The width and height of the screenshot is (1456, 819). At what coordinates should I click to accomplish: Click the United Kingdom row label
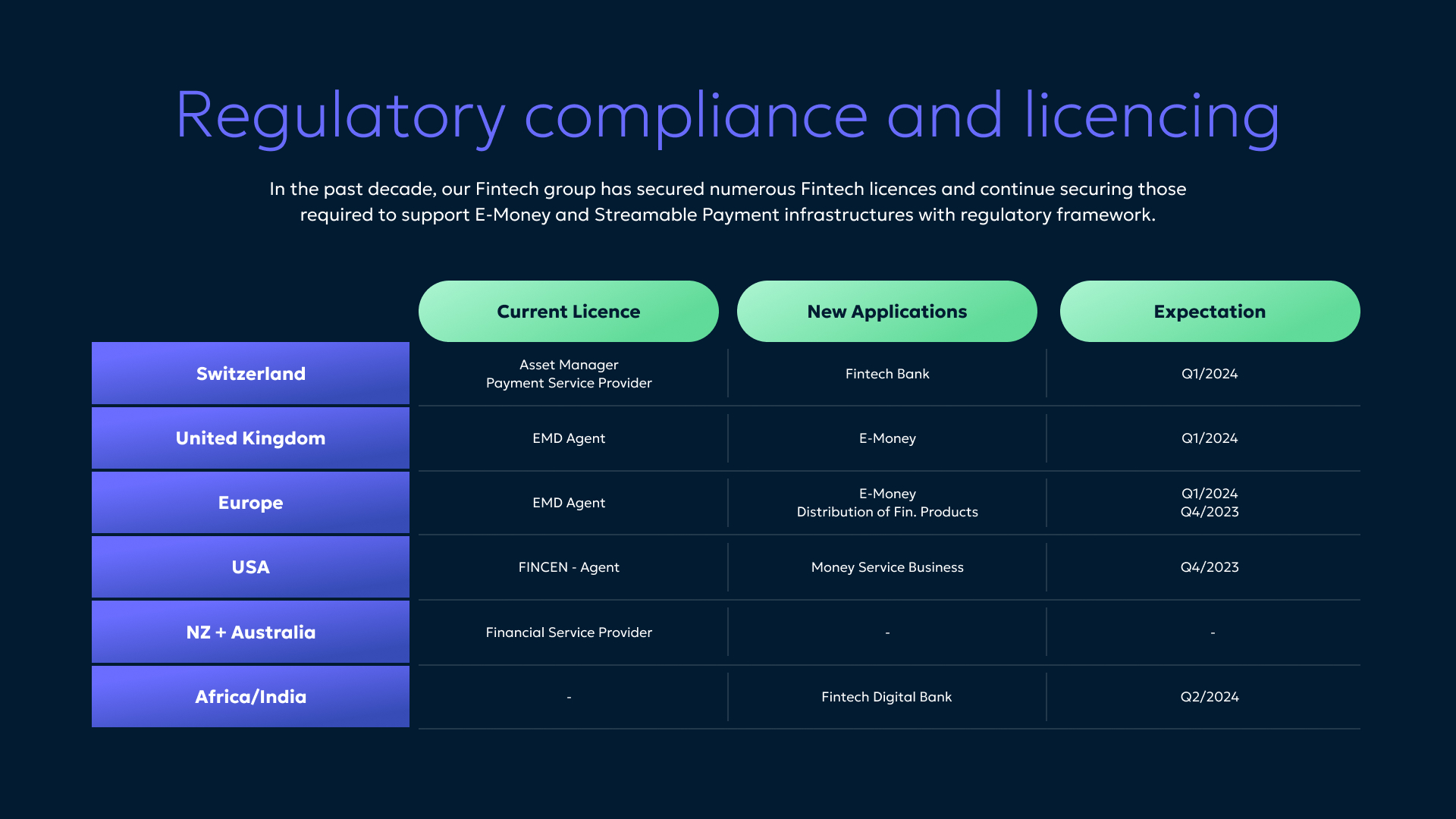click(x=250, y=438)
